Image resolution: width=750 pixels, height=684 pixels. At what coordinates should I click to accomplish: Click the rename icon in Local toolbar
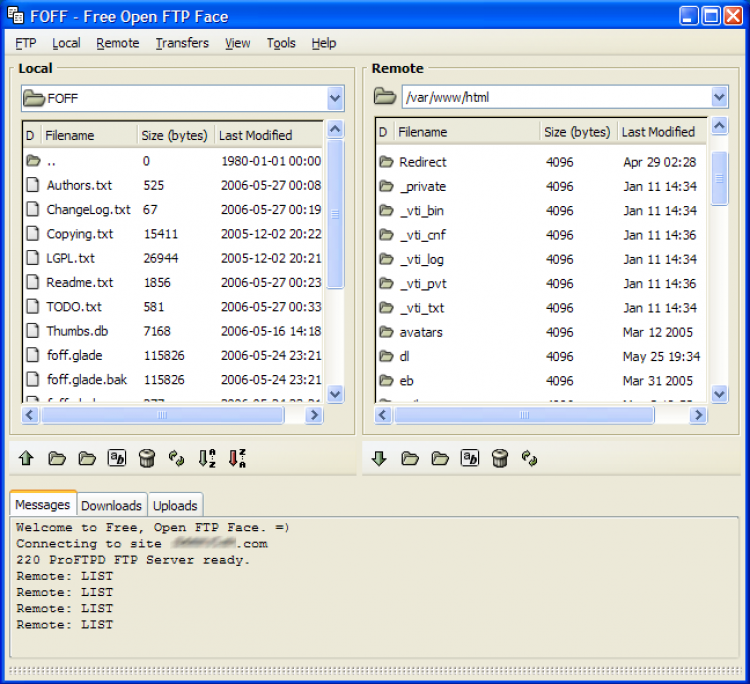[117, 458]
